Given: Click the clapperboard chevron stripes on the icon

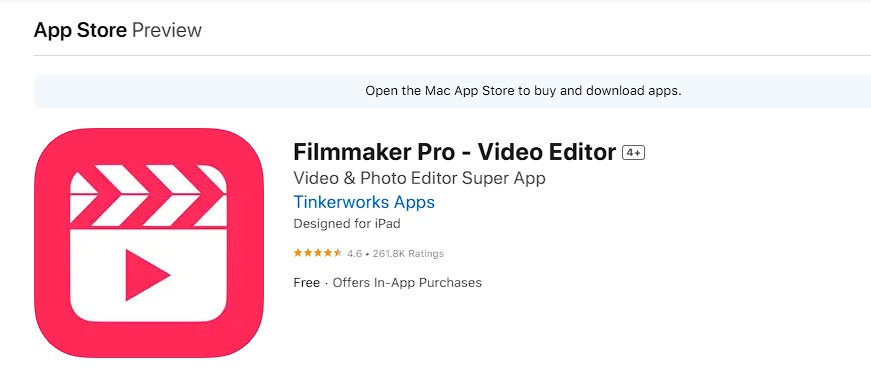Looking at the screenshot, I should tap(148, 195).
